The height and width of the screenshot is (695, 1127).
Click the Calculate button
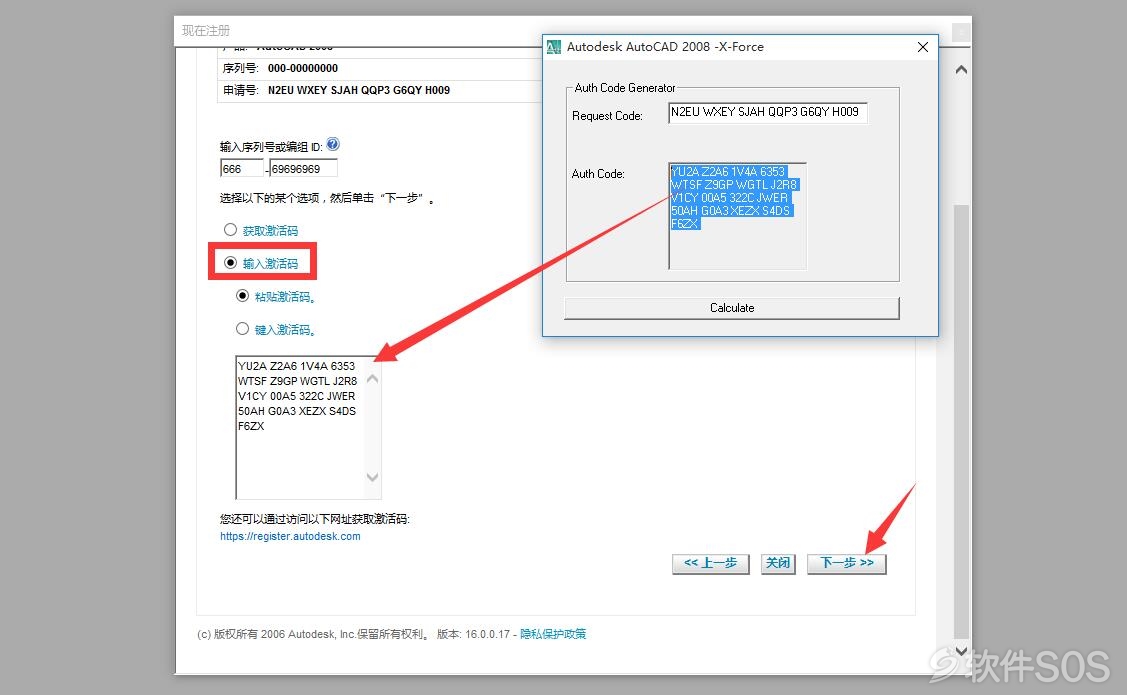[x=732, y=308]
